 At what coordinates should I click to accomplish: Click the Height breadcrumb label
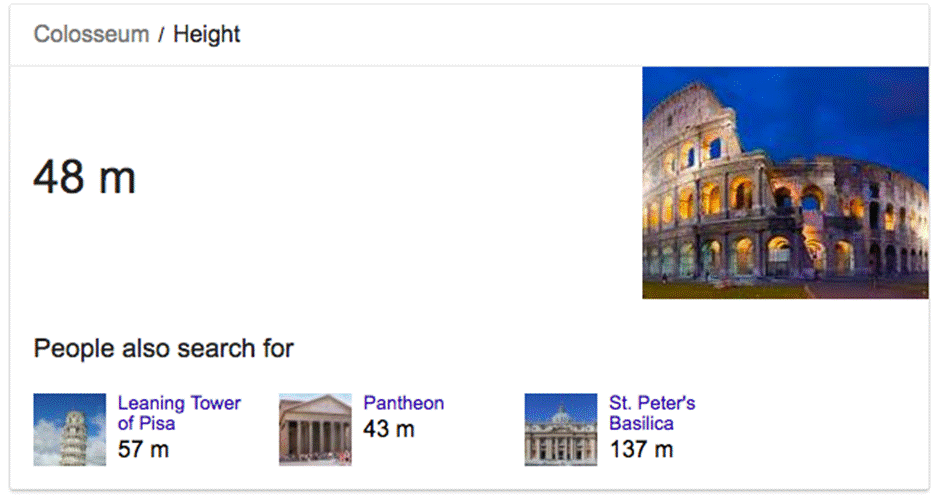point(207,35)
